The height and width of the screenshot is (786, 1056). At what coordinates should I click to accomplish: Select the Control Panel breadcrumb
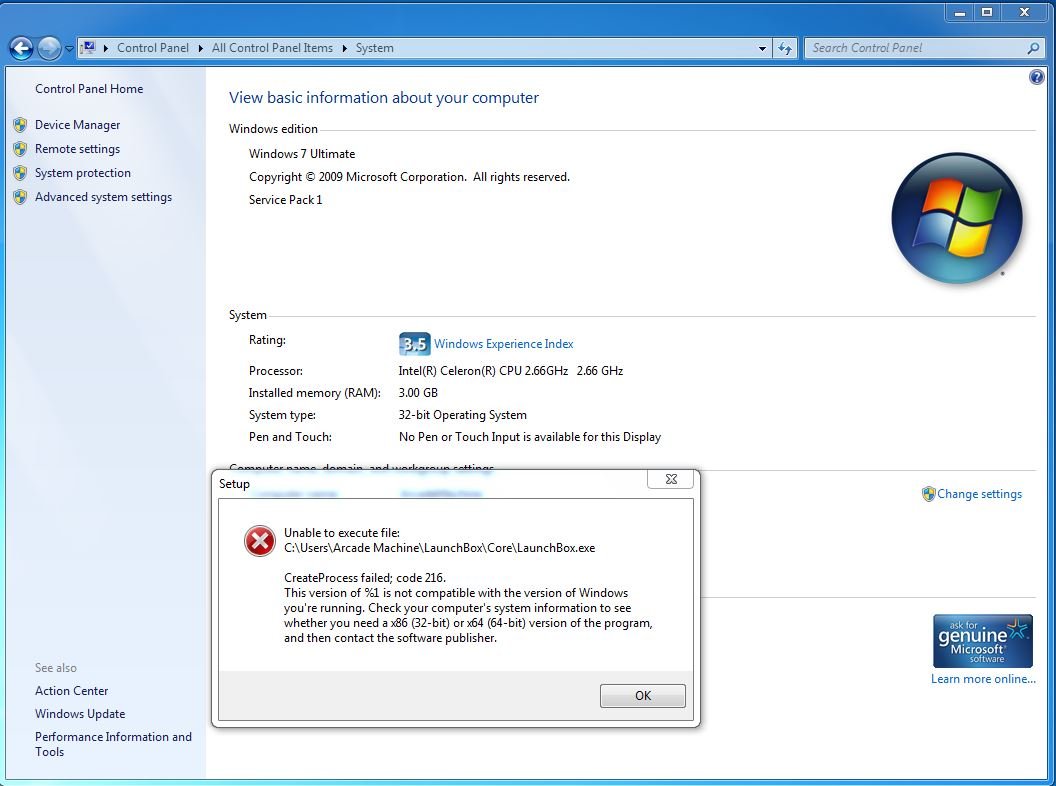coord(153,48)
